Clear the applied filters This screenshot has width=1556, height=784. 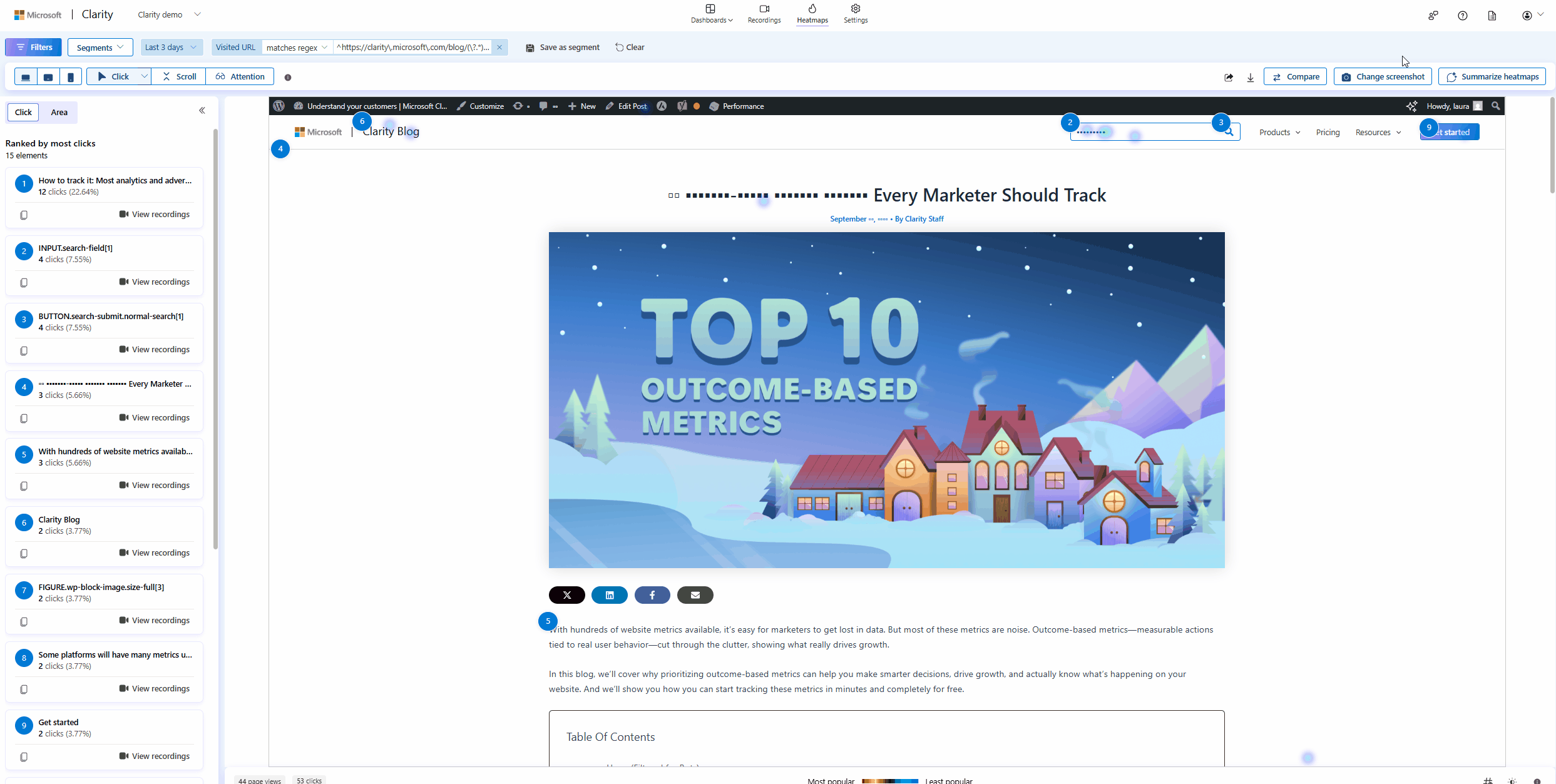pyautogui.click(x=630, y=48)
